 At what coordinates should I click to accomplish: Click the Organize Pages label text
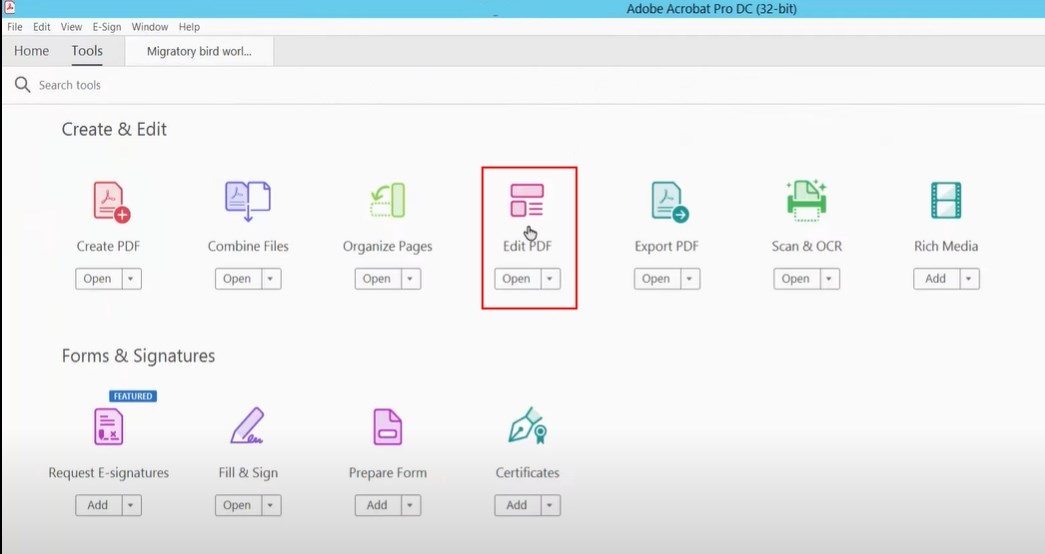(x=387, y=247)
